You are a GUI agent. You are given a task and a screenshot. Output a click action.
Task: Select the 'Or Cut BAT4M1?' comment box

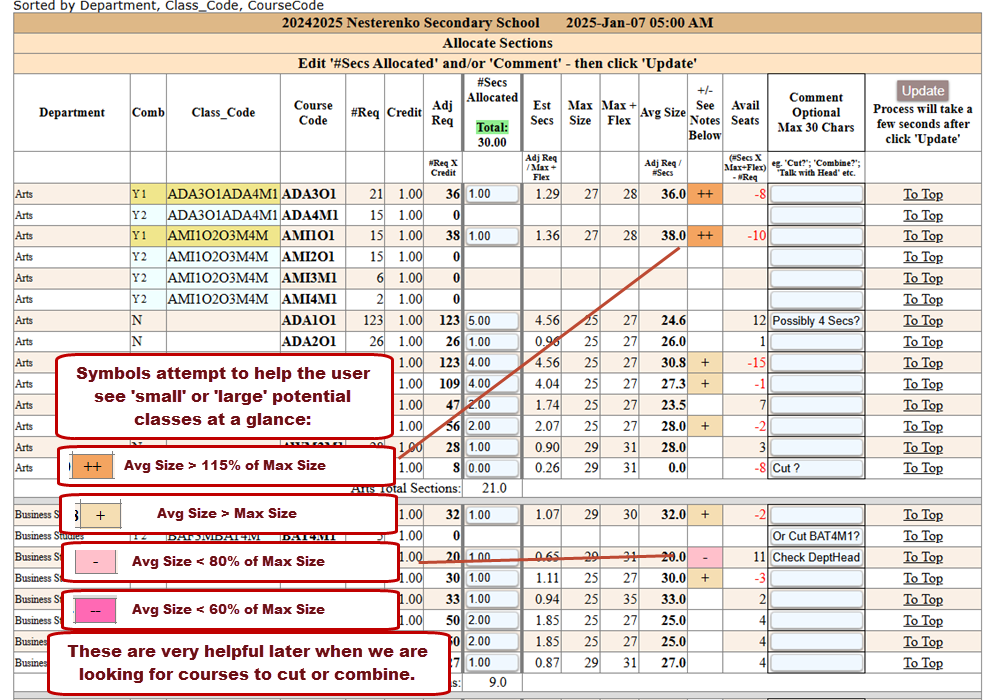tap(816, 536)
